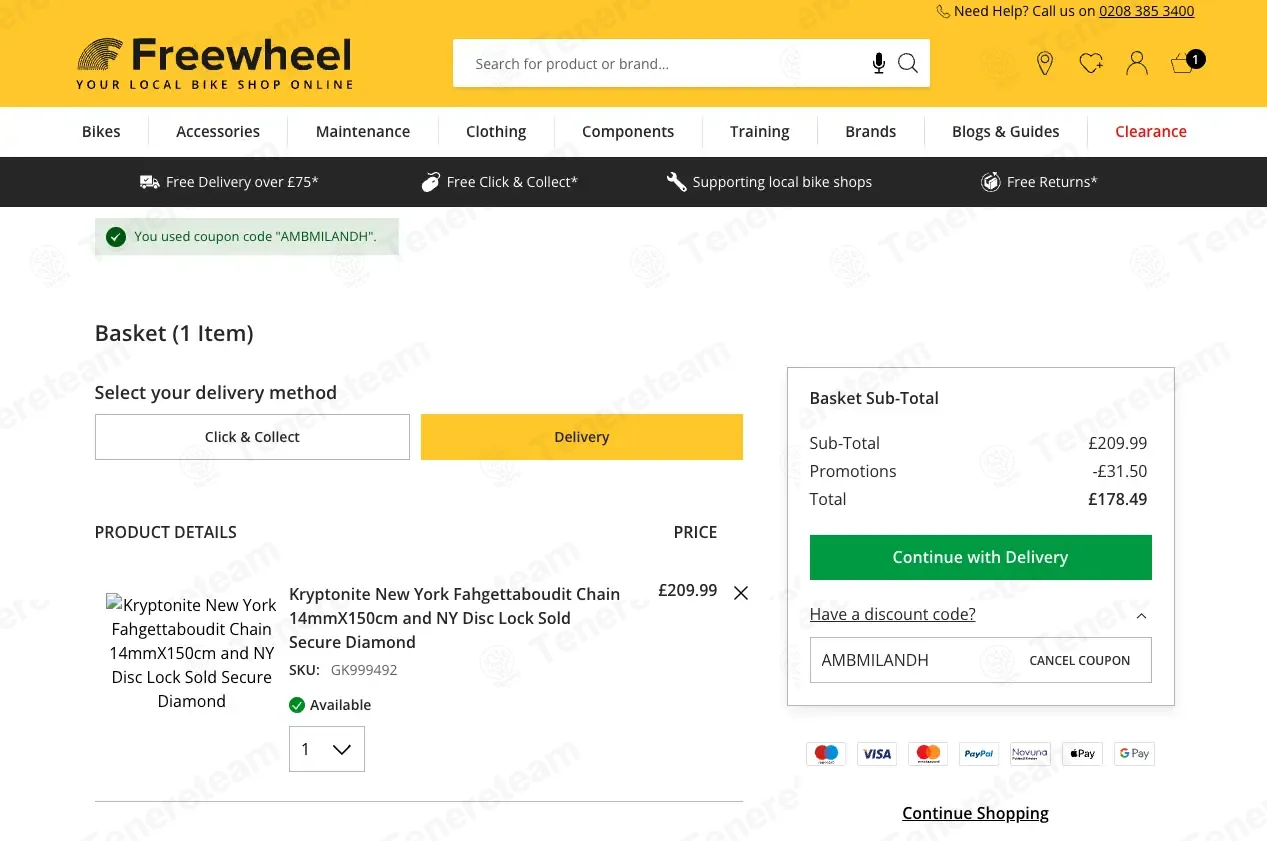Image resolution: width=1267 pixels, height=841 pixels.
Task: Select Click & Collect delivery method
Action: point(252,437)
